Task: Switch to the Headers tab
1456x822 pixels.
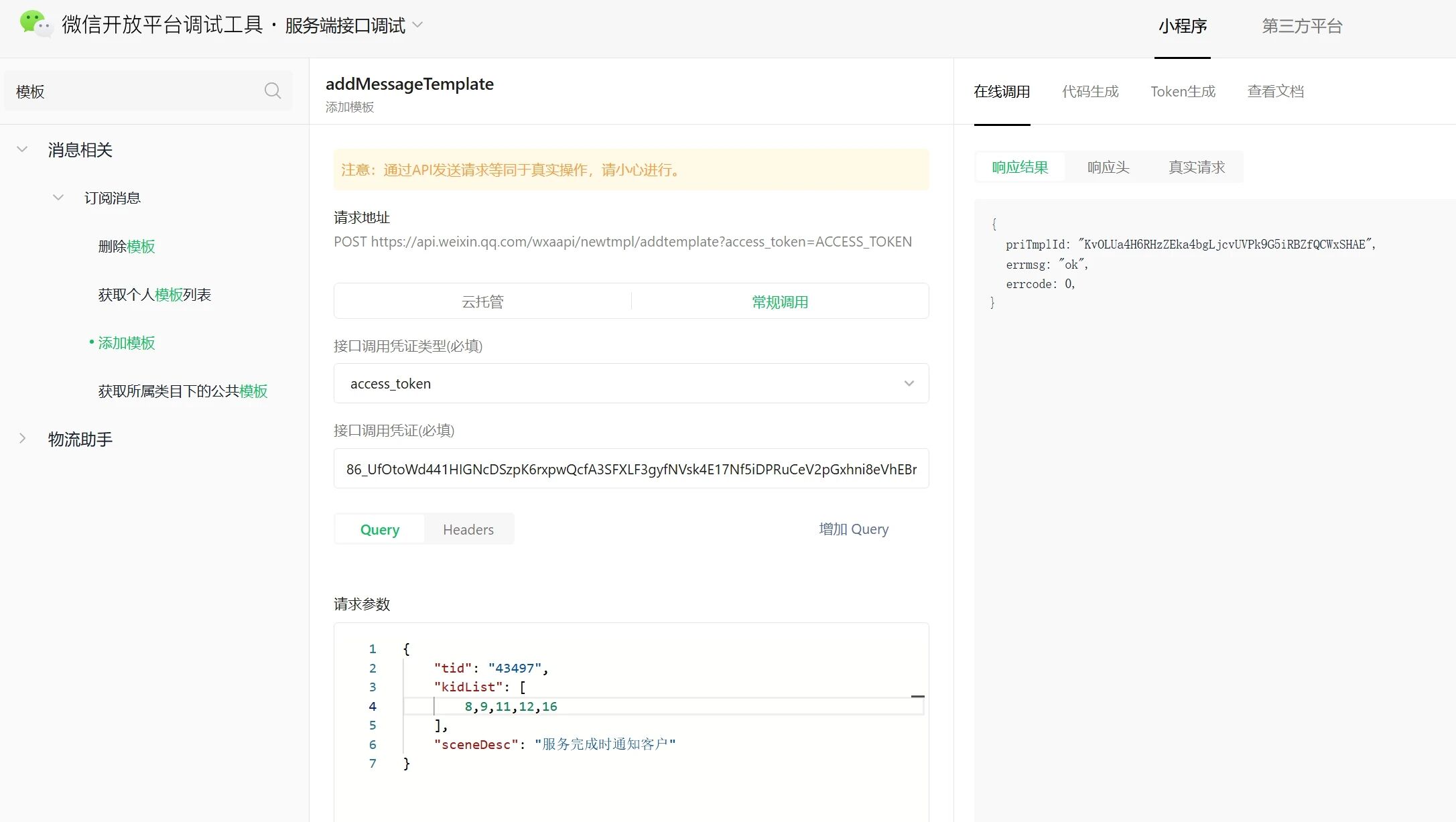Action: point(468,529)
